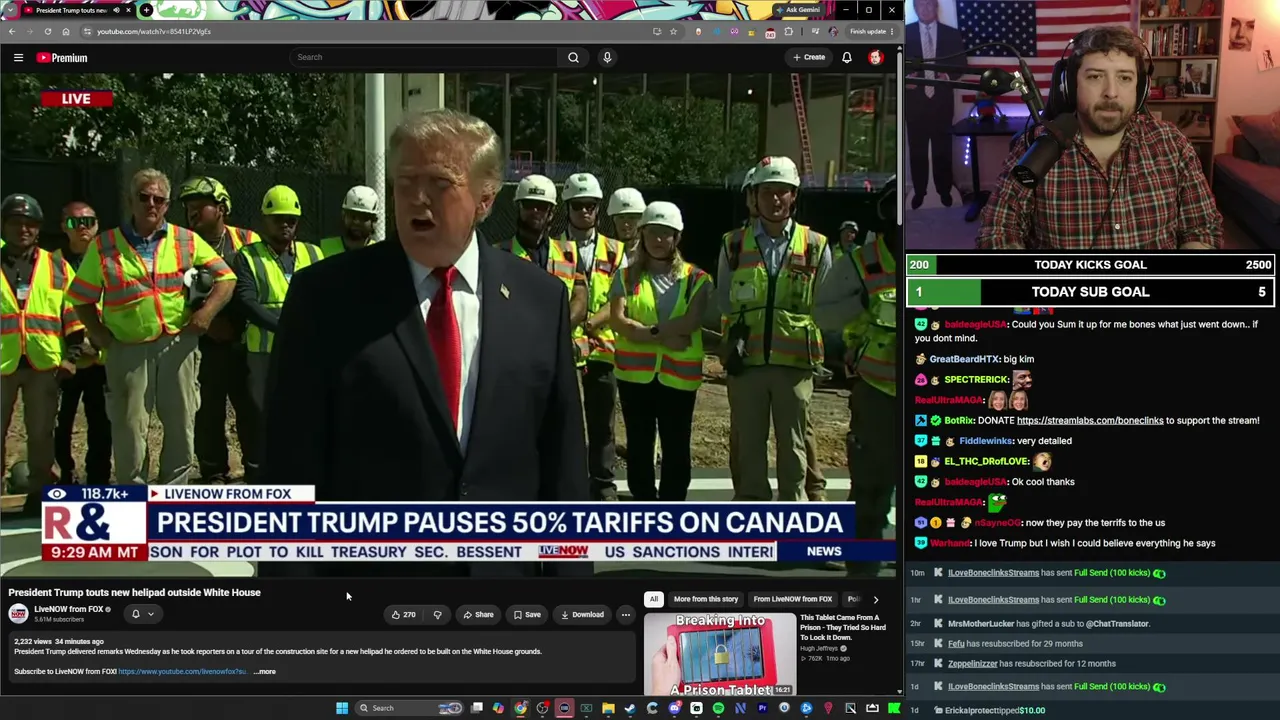This screenshot has width=1280, height=720.
Task: Open the Prison Tablet video thumbnail
Action: 720,655
